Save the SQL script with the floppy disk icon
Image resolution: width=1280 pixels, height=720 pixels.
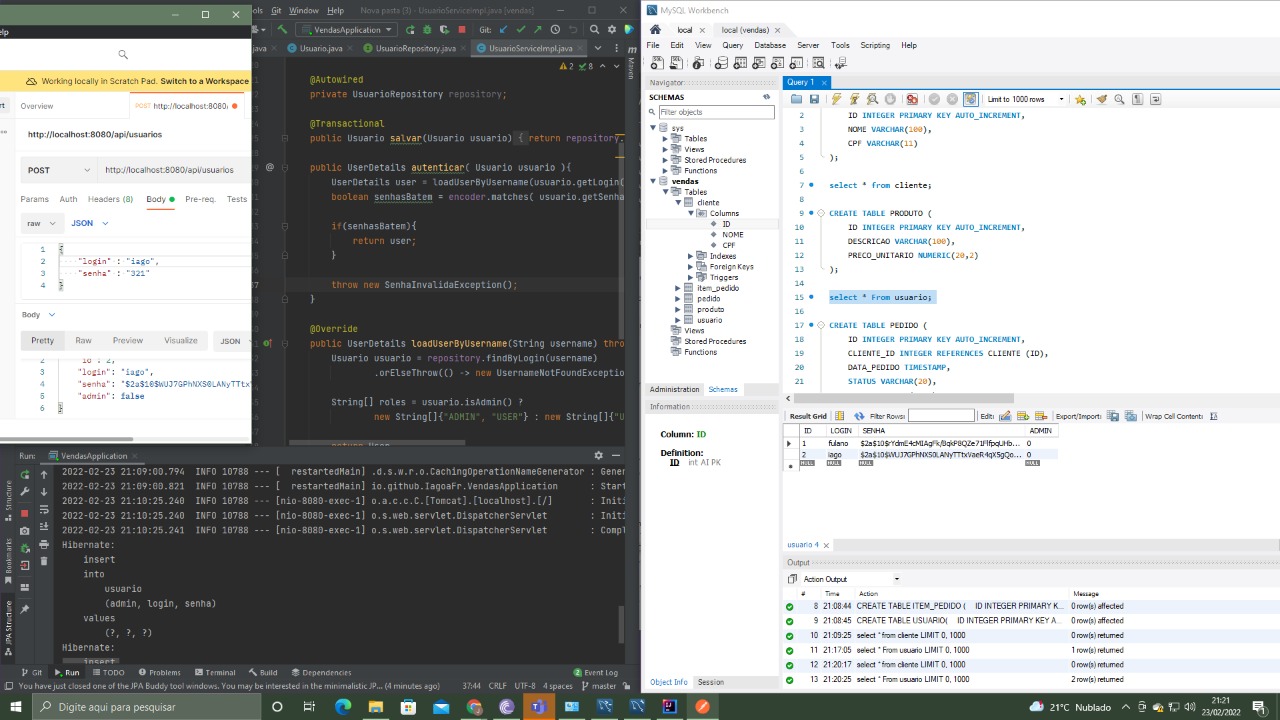coord(814,99)
